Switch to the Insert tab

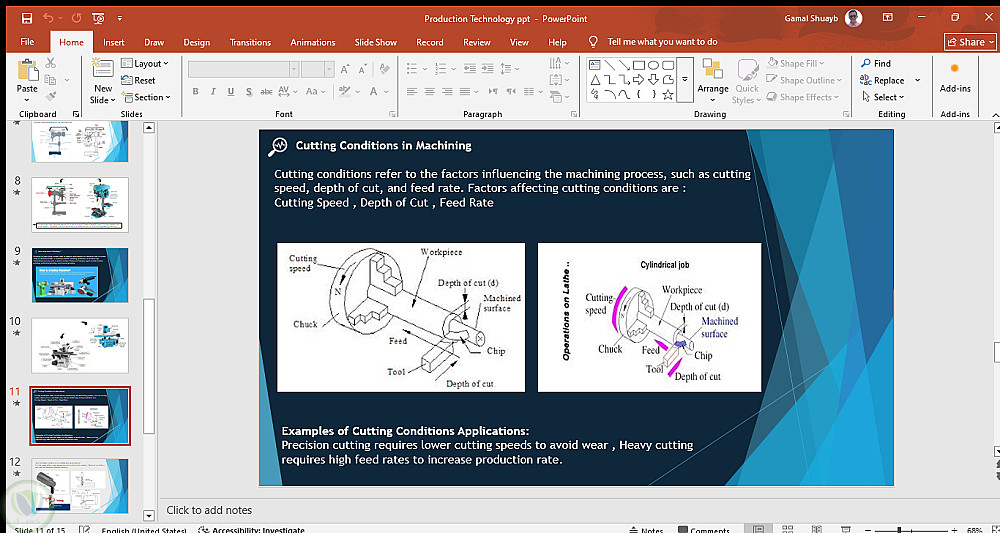[x=114, y=42]
